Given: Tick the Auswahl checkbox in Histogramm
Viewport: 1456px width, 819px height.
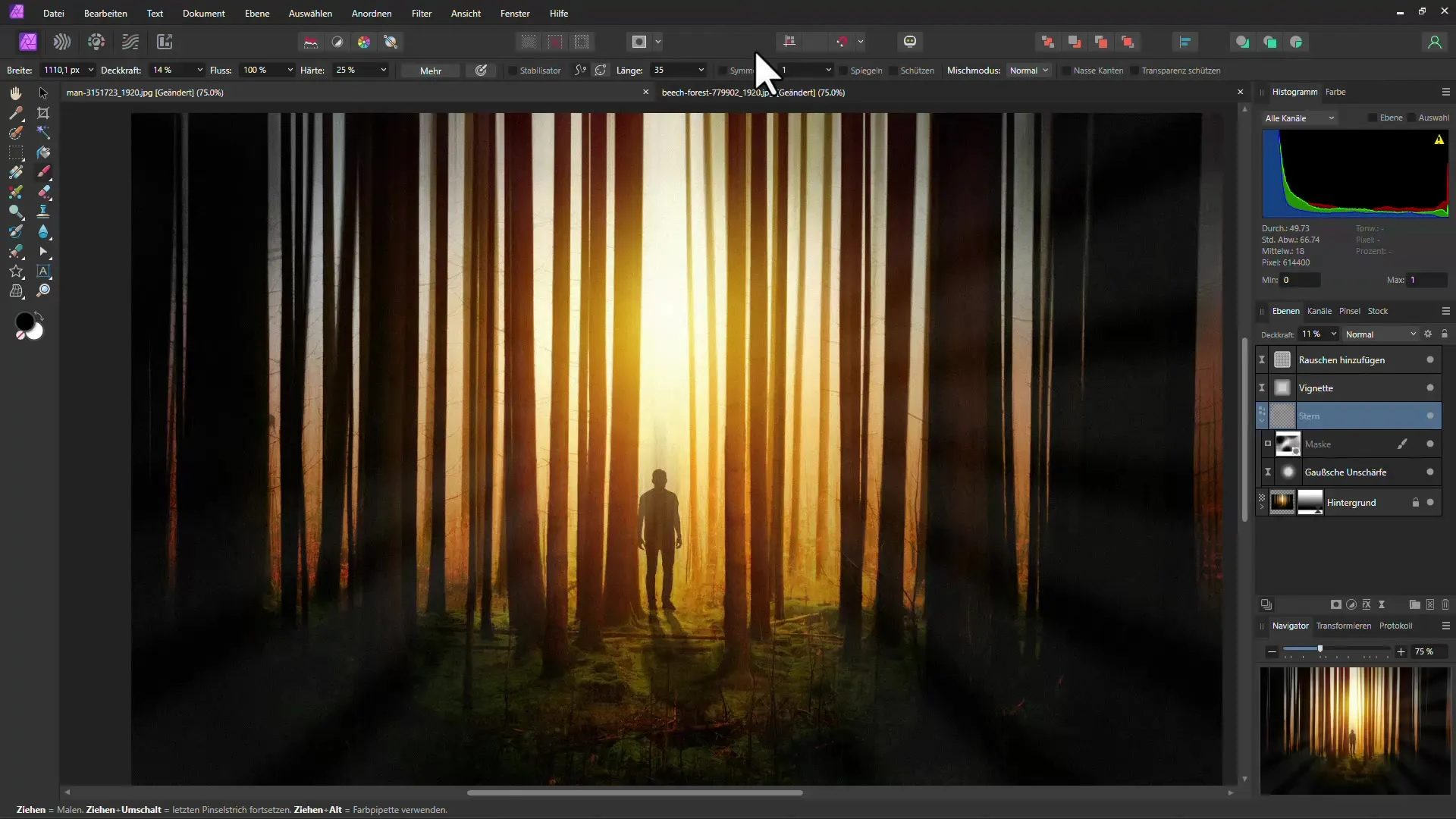Looking at the screenshot, I should (x=1411, y=118).
